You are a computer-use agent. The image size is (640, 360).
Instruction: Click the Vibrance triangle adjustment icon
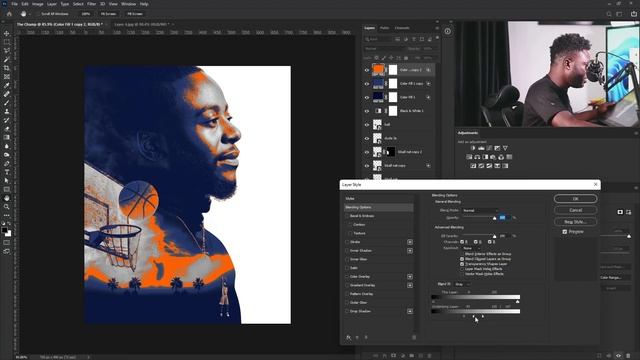[x=505, y=148]
